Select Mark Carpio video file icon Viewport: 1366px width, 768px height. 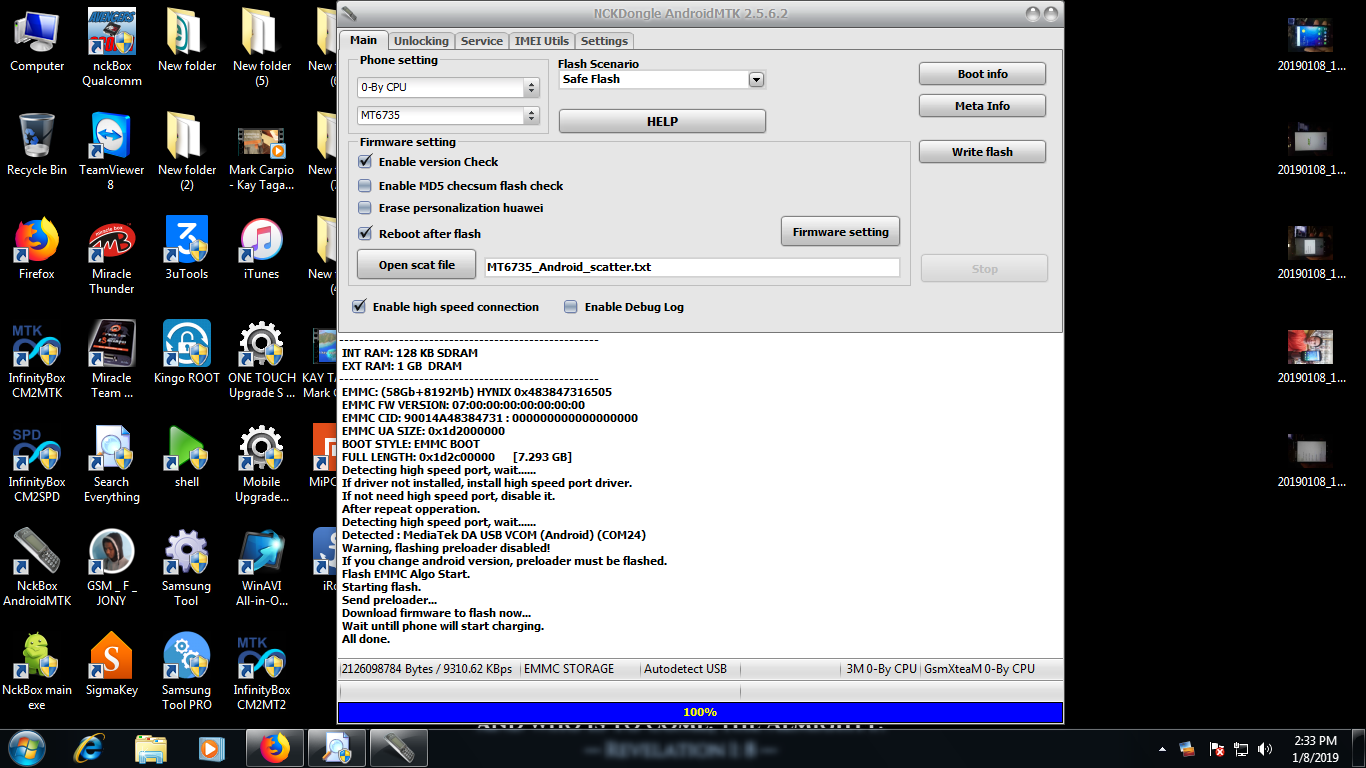click(262, 151)
